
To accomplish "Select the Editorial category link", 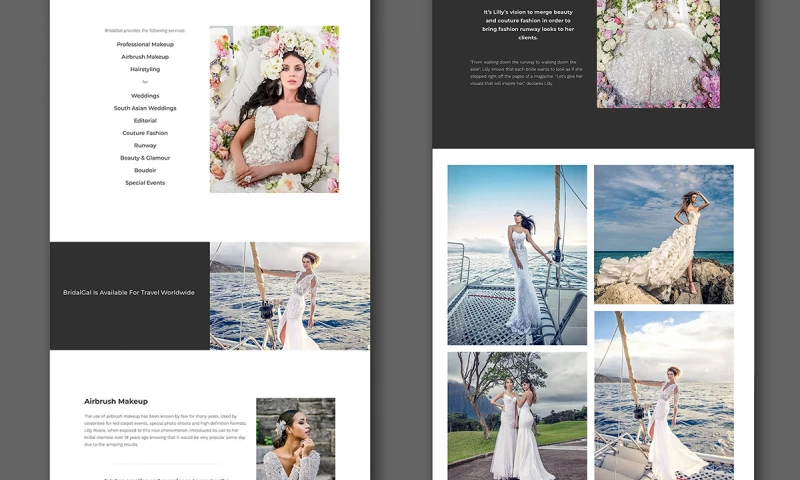I will pyautogui.click(x=145, y=120).
